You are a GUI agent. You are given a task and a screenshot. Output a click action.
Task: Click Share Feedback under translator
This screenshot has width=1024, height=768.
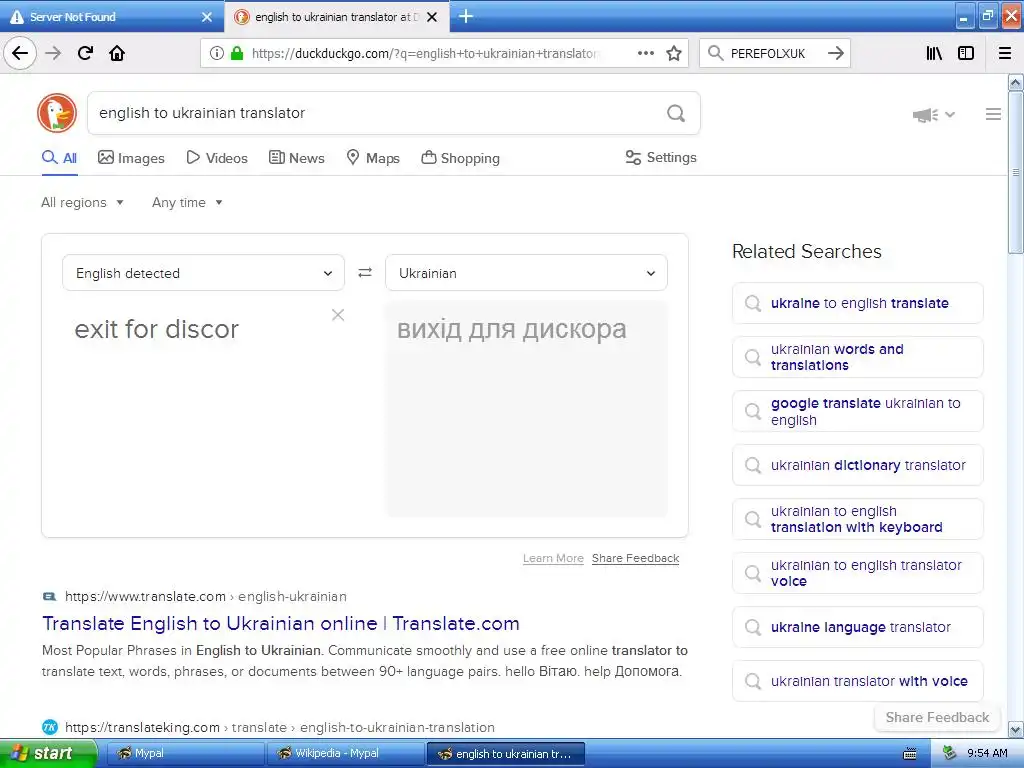click(635, 558)
